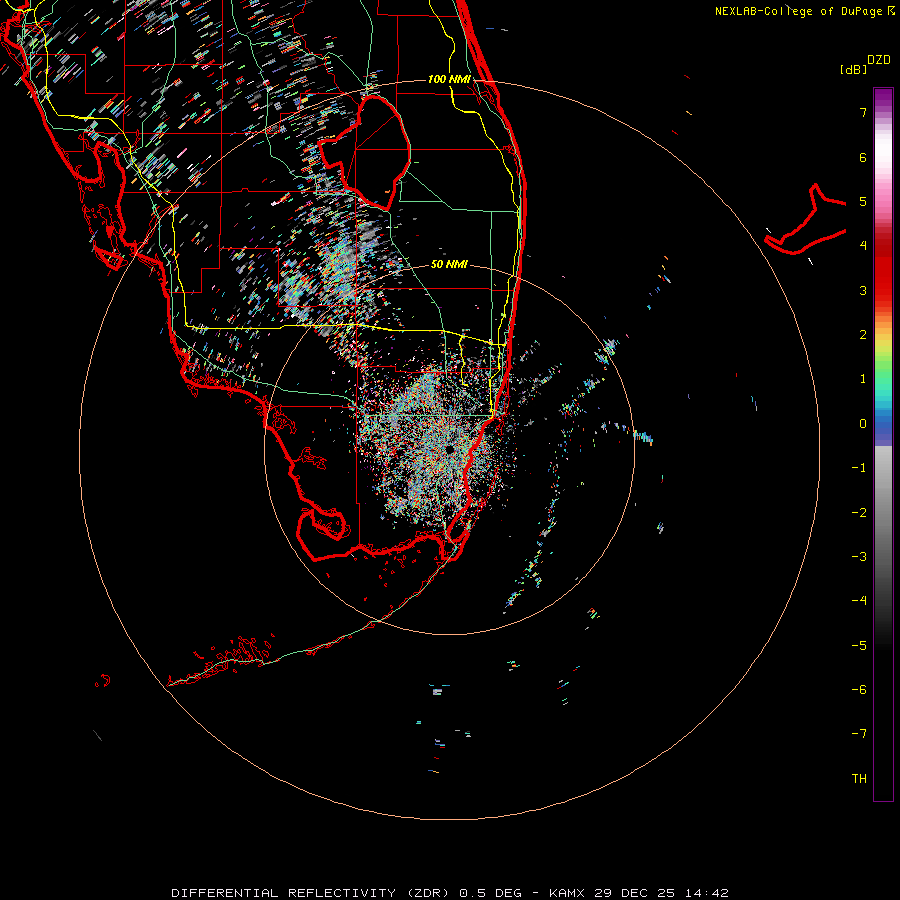Screen dimensions: 900x900
Task: Select the -3 value on the color scale
Action: 859,557
